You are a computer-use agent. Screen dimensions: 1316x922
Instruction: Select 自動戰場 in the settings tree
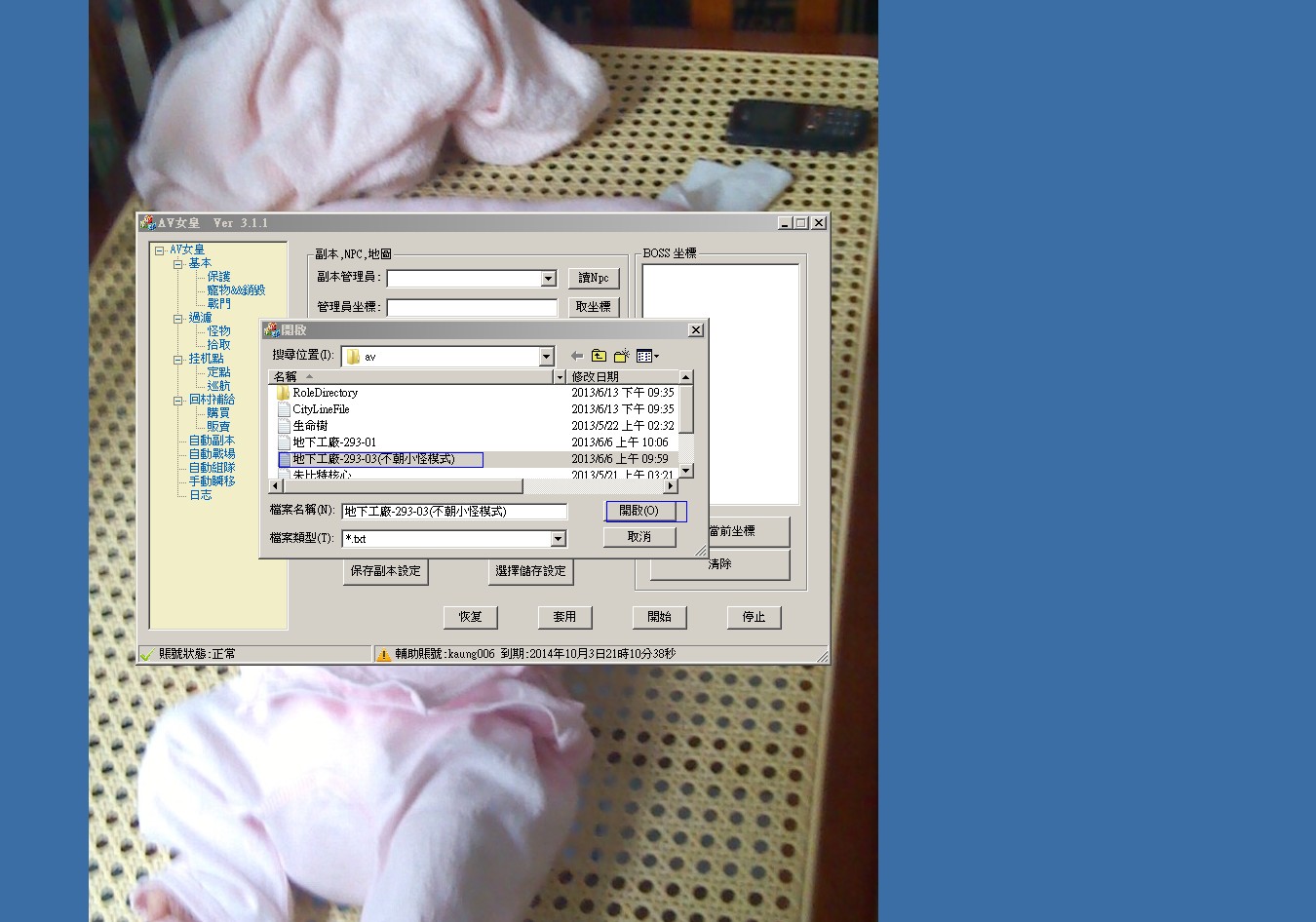pos(212,454)
